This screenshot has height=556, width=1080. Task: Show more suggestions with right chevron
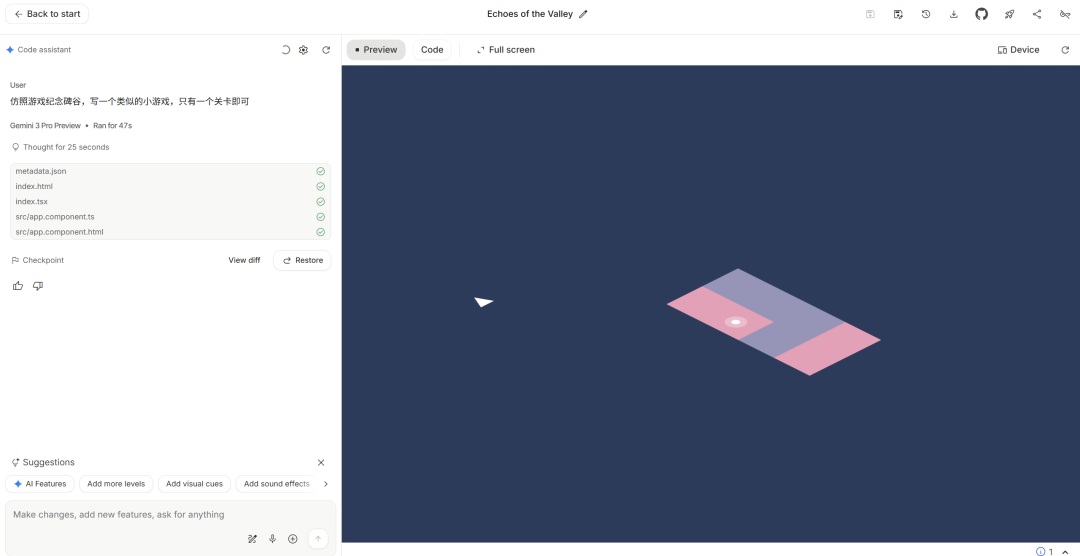pos(326,484)
